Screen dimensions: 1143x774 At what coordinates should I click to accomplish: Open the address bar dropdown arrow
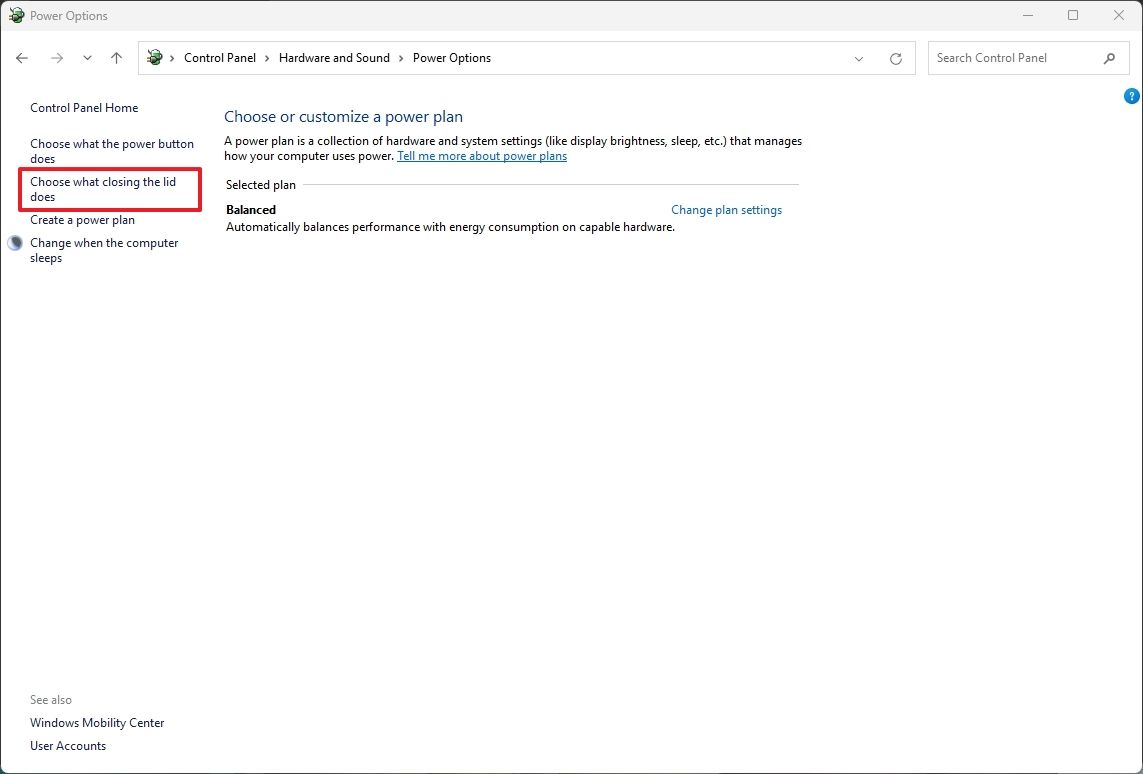point(858,58)
